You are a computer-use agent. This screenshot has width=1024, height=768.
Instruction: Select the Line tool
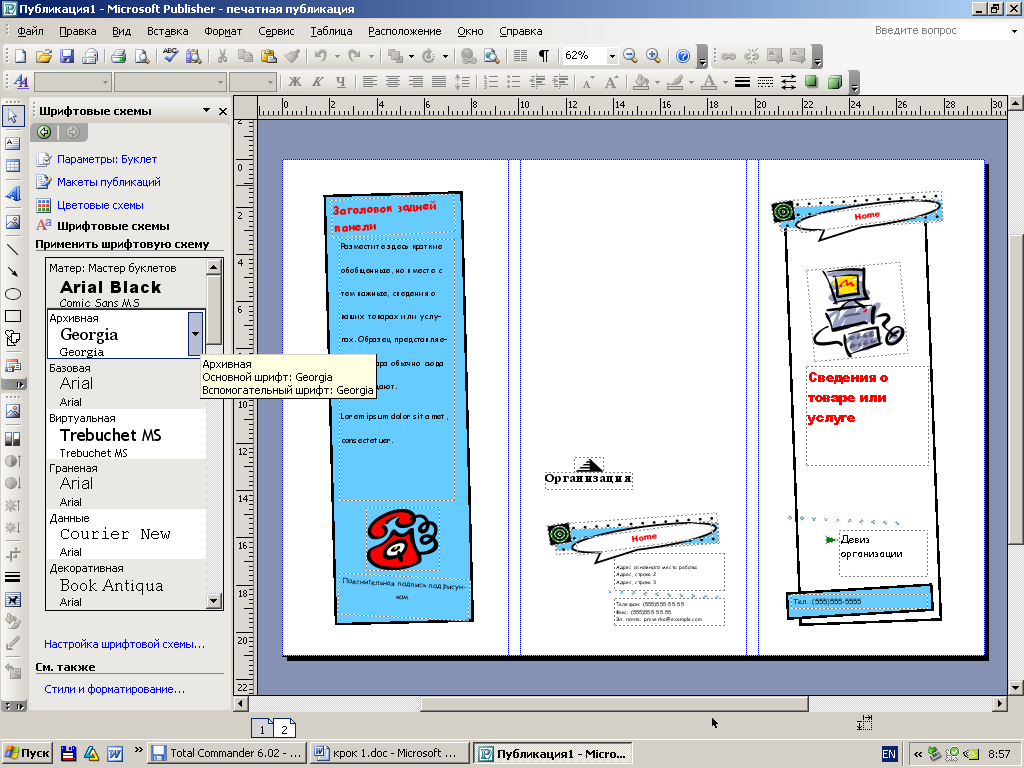12,249
